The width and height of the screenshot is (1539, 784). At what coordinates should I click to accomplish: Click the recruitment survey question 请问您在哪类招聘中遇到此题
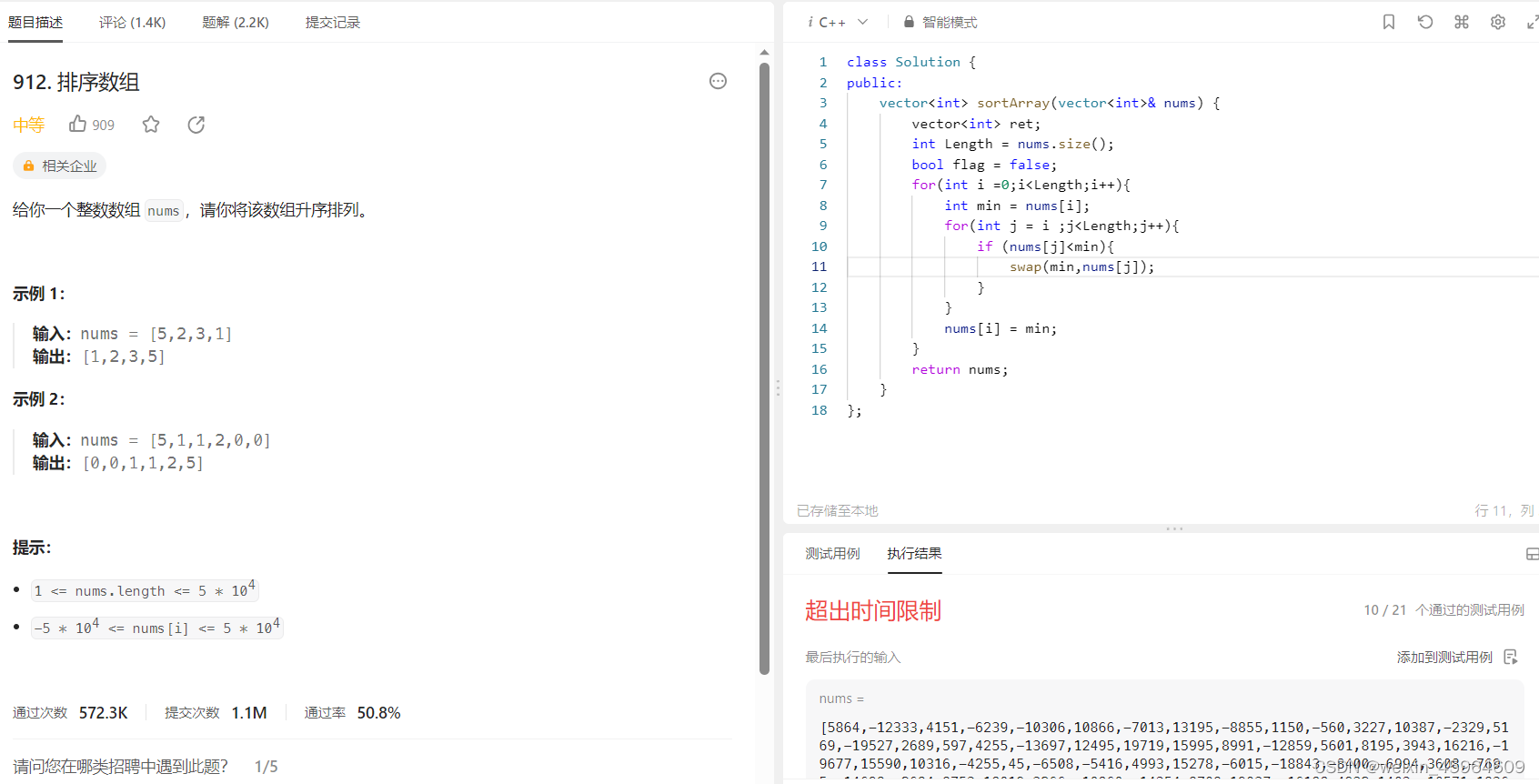click(x=120, y=767)
